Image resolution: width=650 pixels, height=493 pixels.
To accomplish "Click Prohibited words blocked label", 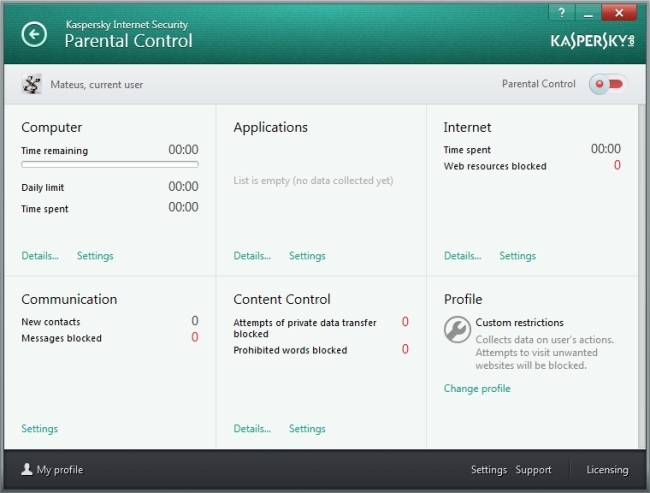I will coord(290,350).
